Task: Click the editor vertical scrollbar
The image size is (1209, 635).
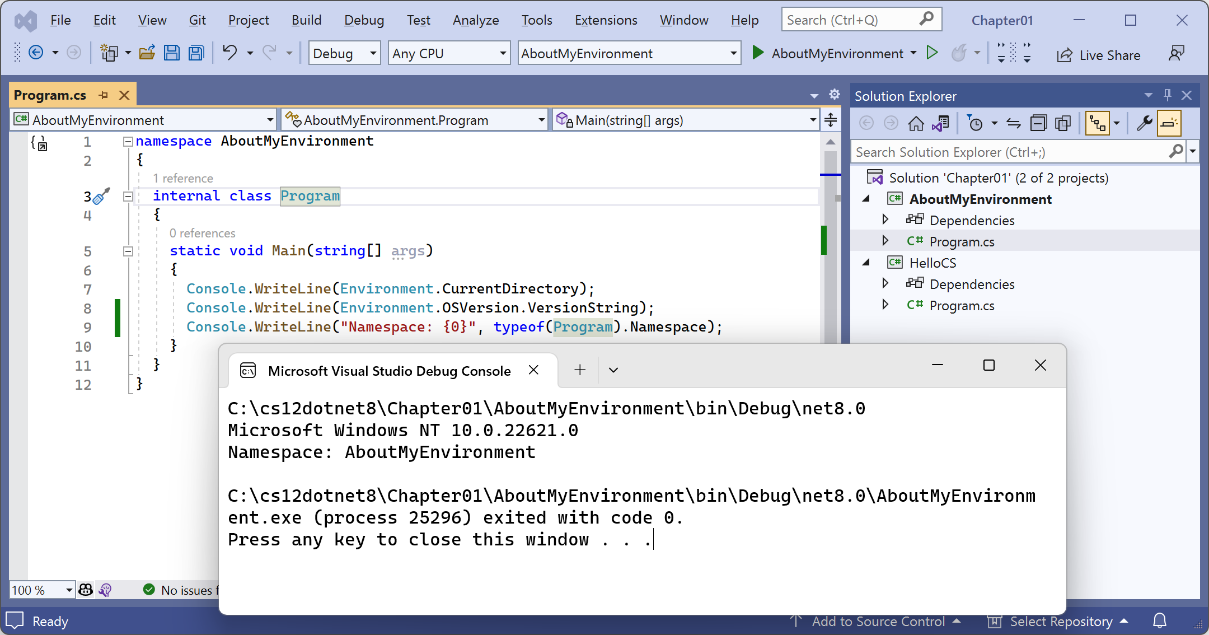Action: 830,250
